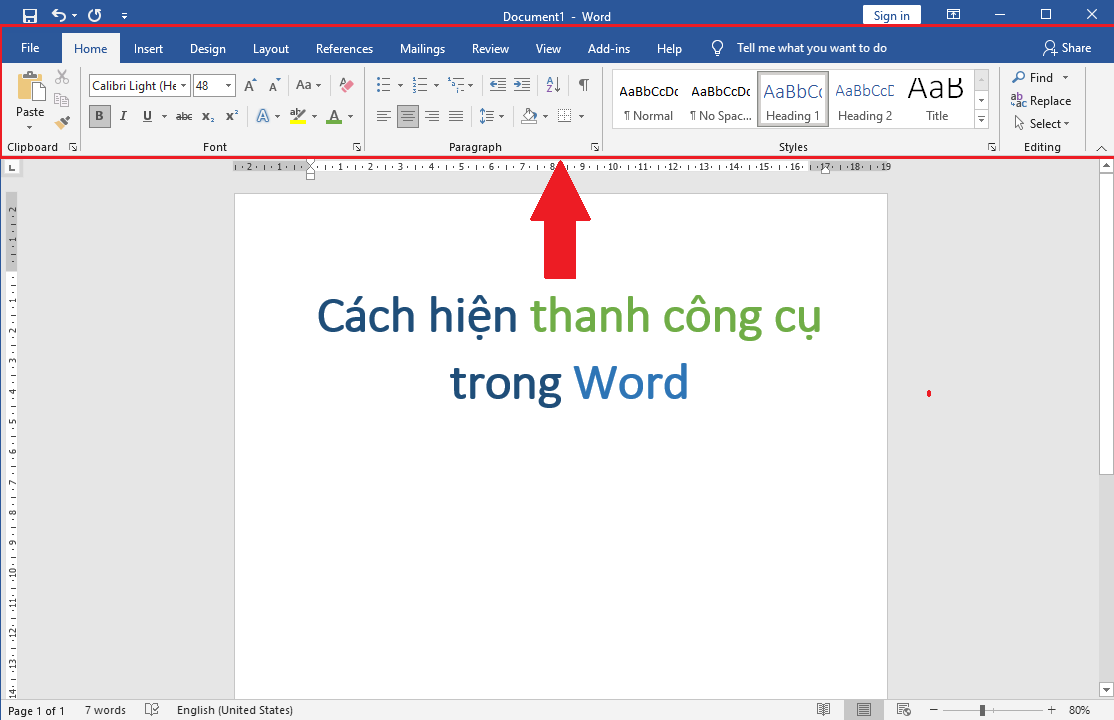Screen dimensions: 1114x720
Task: Click Clear All Formatting eraser icon
Action: click(346, 85)
